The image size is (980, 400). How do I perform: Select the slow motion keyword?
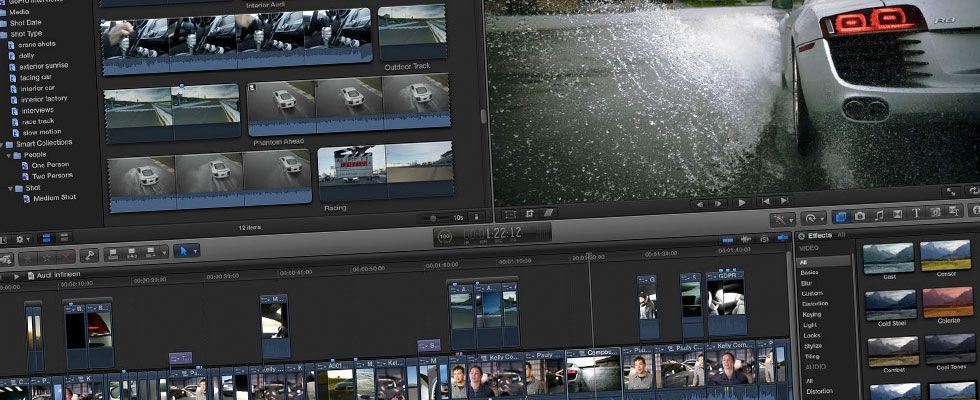click(41, 132)
